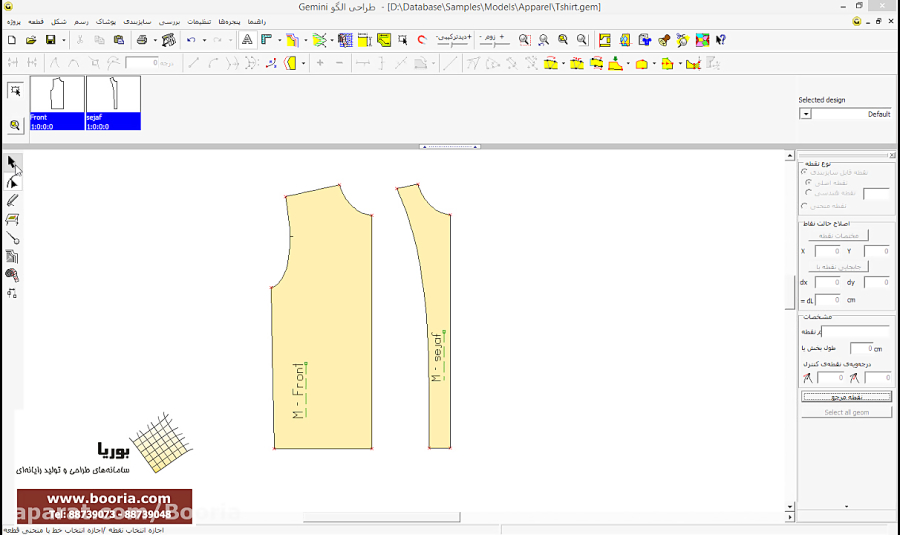Open the Selected design dropdown
This screenshot has width=900, height=535.
pyautogui.click(x=805, y=114)
